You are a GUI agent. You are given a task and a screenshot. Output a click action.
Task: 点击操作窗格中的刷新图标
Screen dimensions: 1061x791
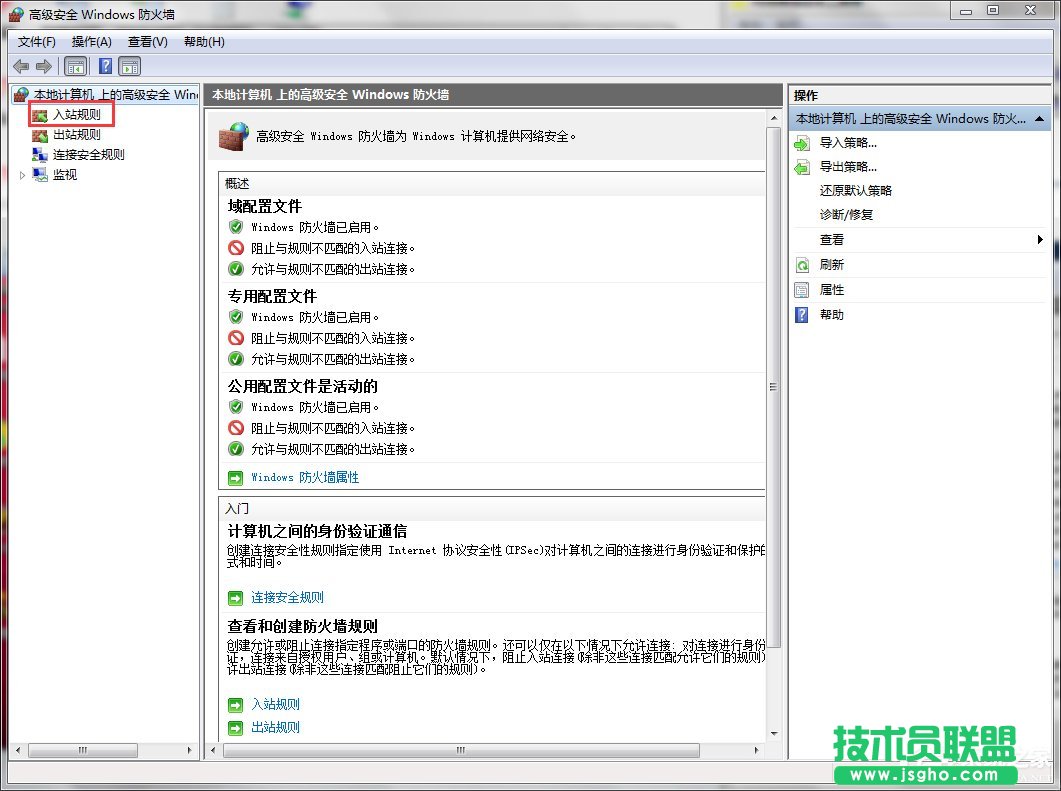click(x=801, y=264)
